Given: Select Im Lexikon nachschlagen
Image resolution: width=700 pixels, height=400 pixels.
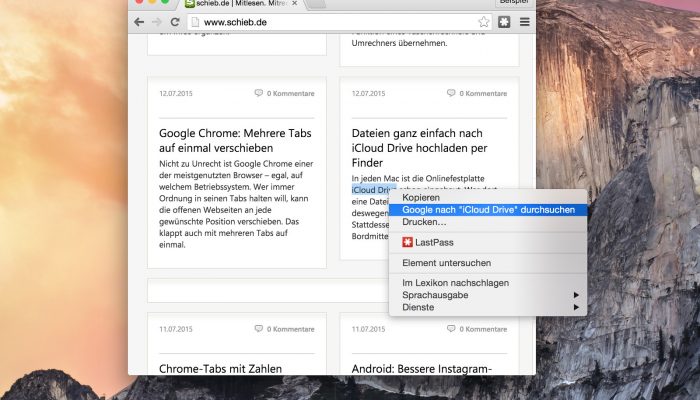Looking at the screenshot, I should (x=488, y=283).
